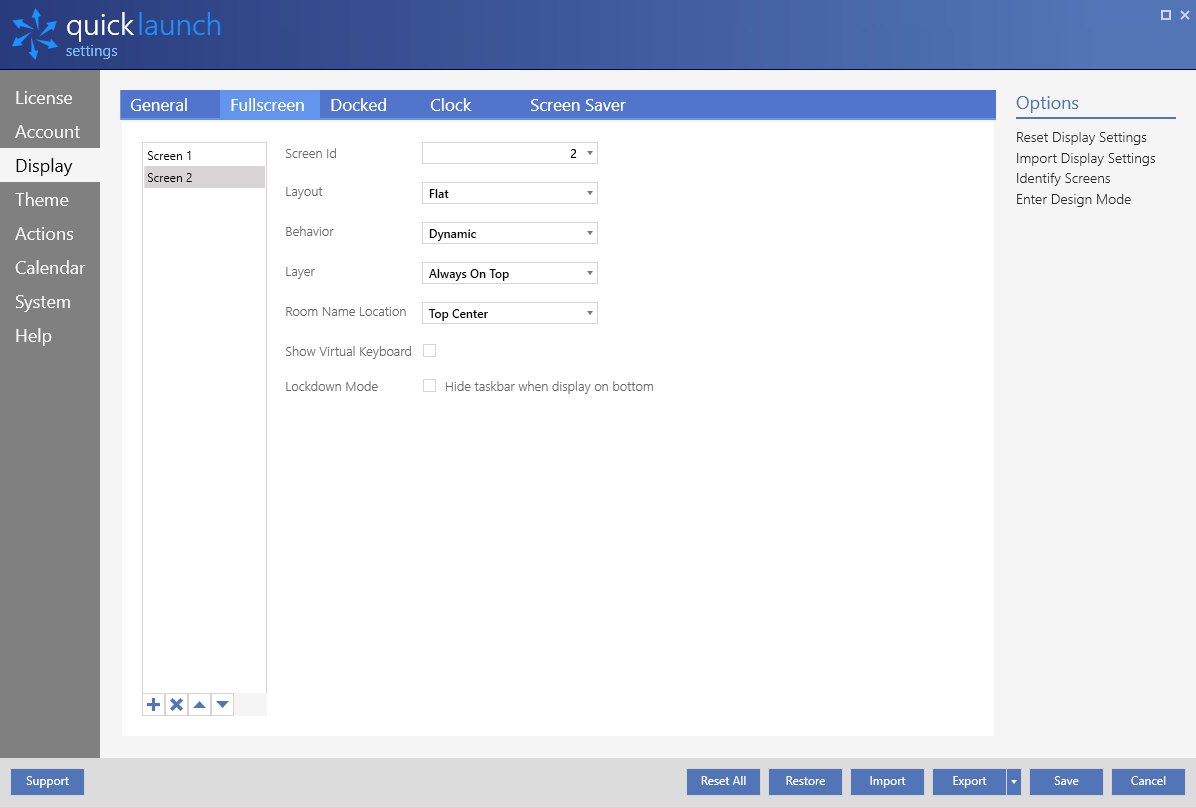Select Screen 2 in screen list

(x=204, y=178)
